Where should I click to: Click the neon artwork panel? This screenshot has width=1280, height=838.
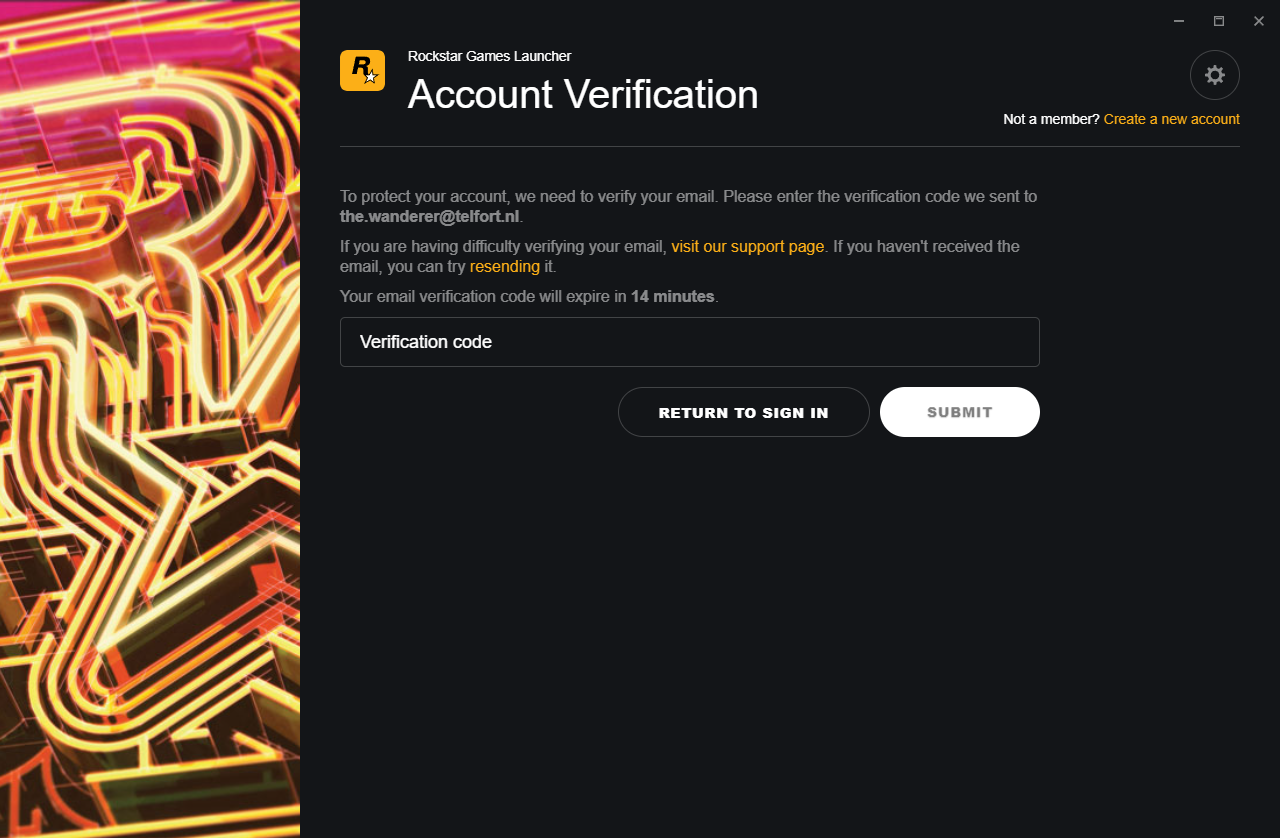(150, 419)
